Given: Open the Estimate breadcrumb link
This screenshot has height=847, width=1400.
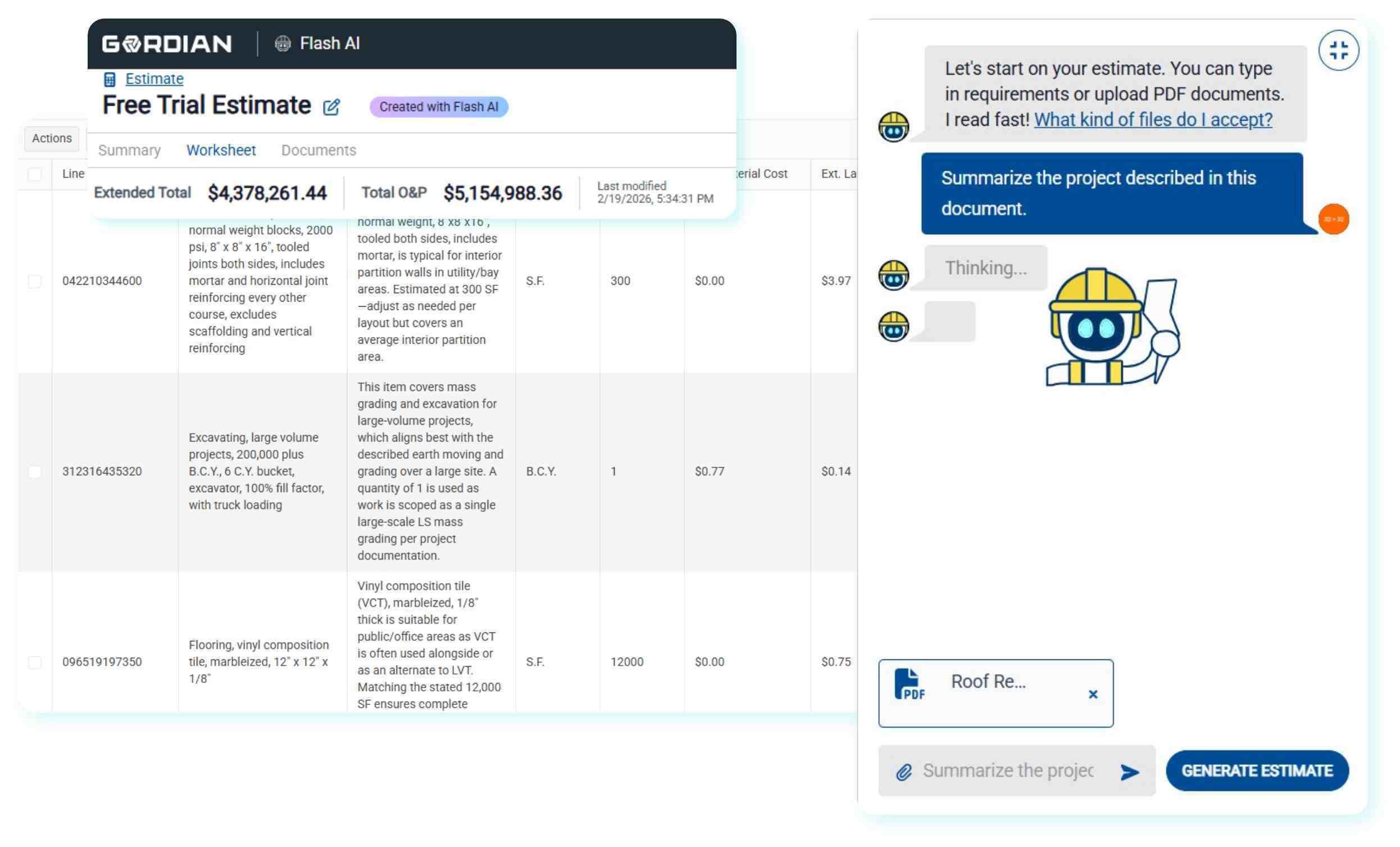Looking at the screenshot, I should coord(154,79).
